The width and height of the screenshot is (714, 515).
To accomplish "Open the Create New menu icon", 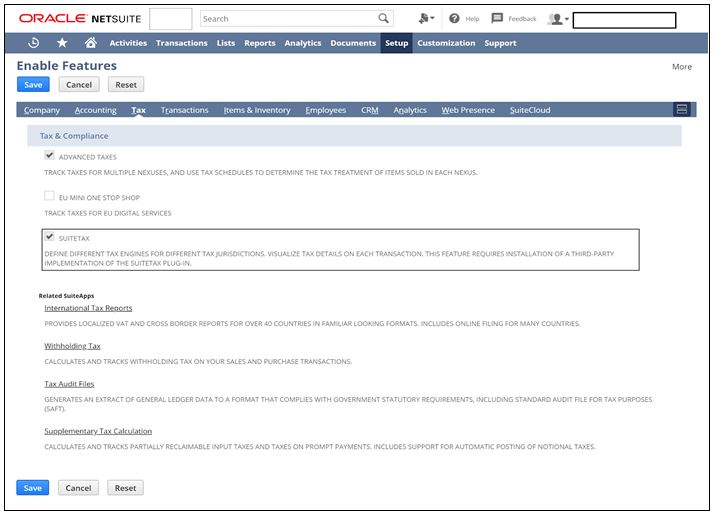I will click(x=426, y=18).
